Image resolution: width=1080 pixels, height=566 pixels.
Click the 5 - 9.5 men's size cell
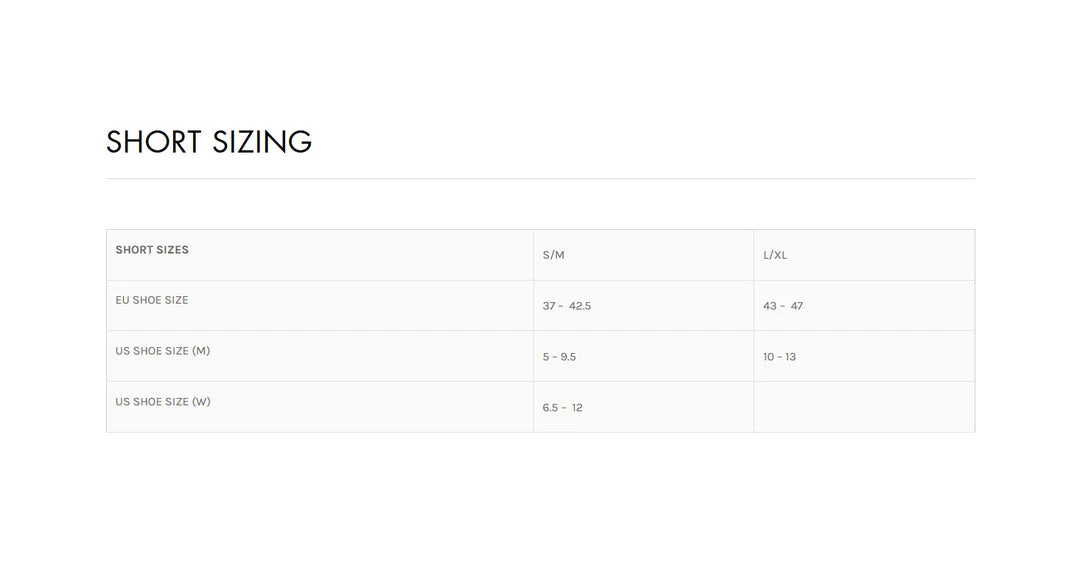(559, 357)
